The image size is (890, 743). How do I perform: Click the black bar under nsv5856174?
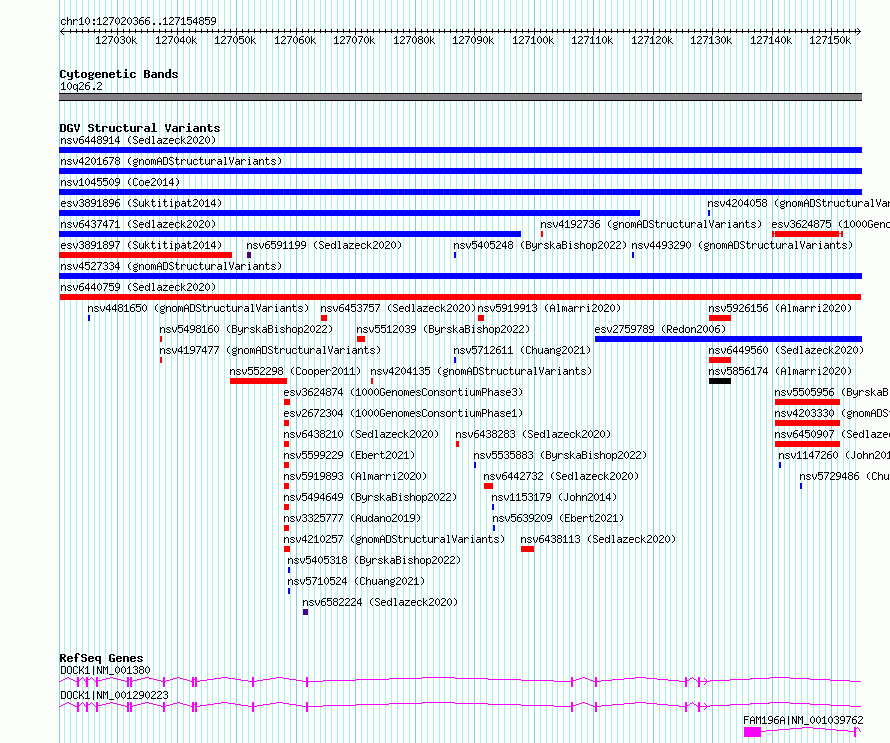[x=720, y=381]
